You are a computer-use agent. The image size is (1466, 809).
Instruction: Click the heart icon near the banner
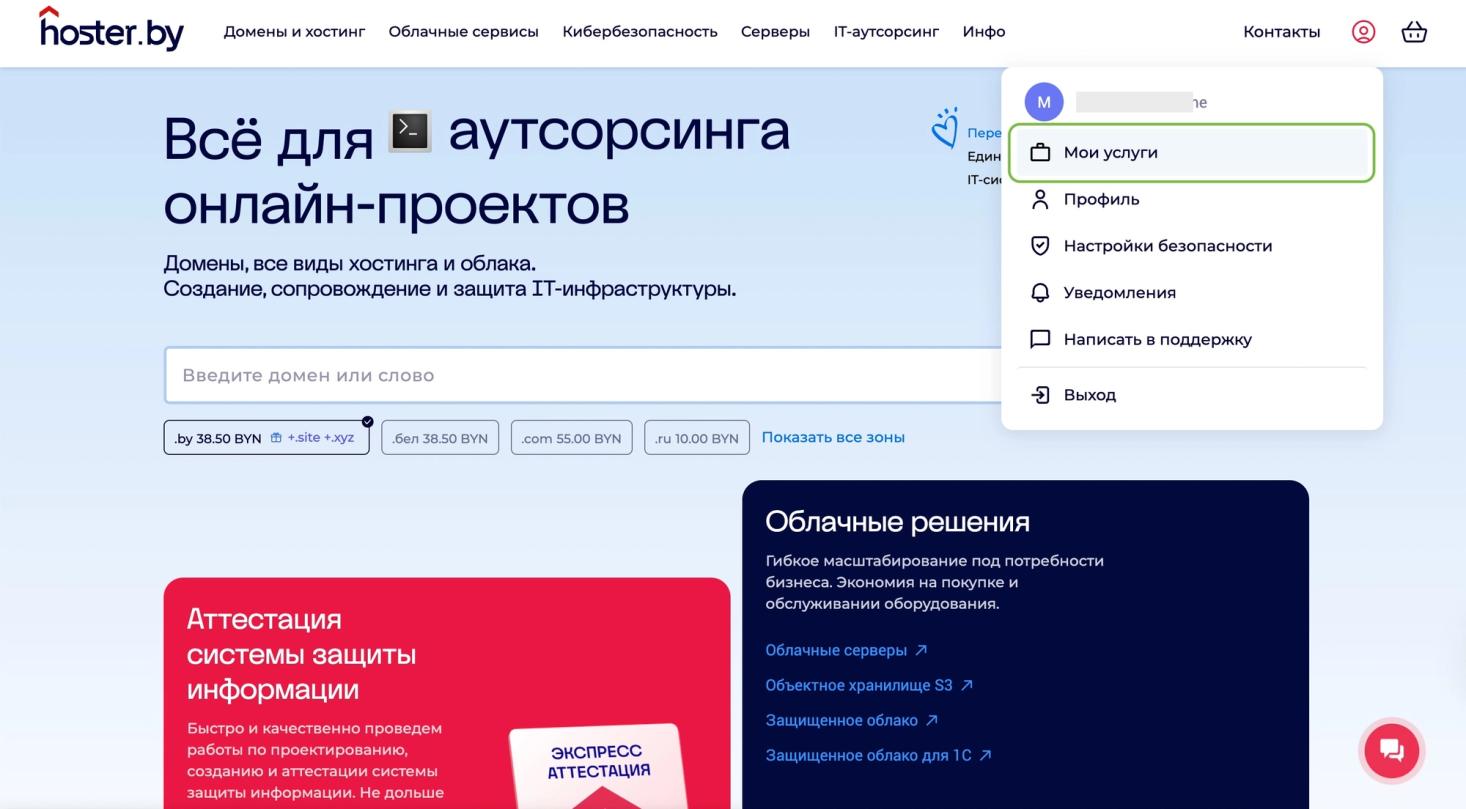945,128
